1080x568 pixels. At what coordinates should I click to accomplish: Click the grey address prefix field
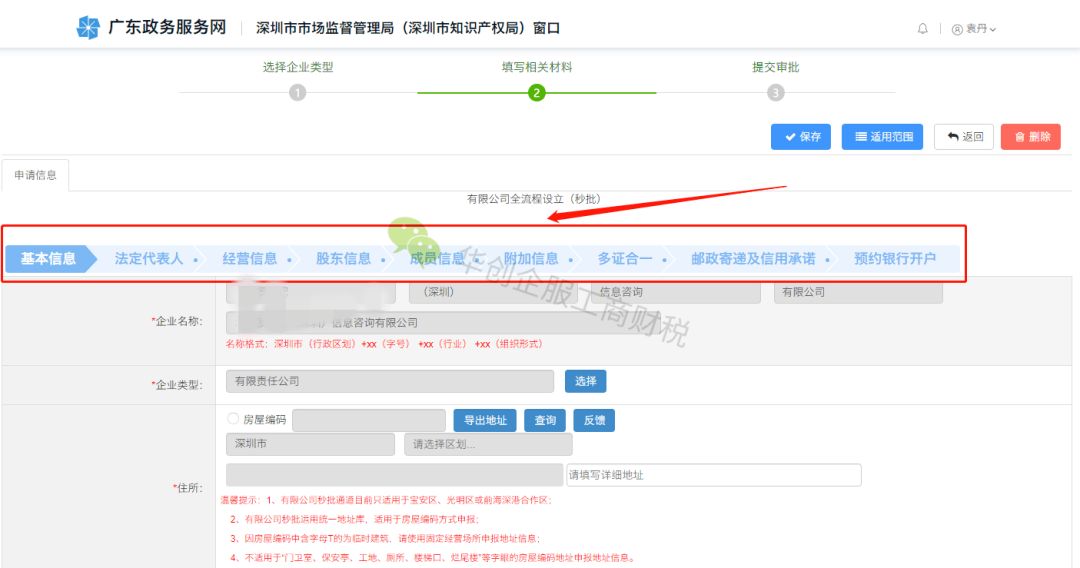[x=394, y=475]
